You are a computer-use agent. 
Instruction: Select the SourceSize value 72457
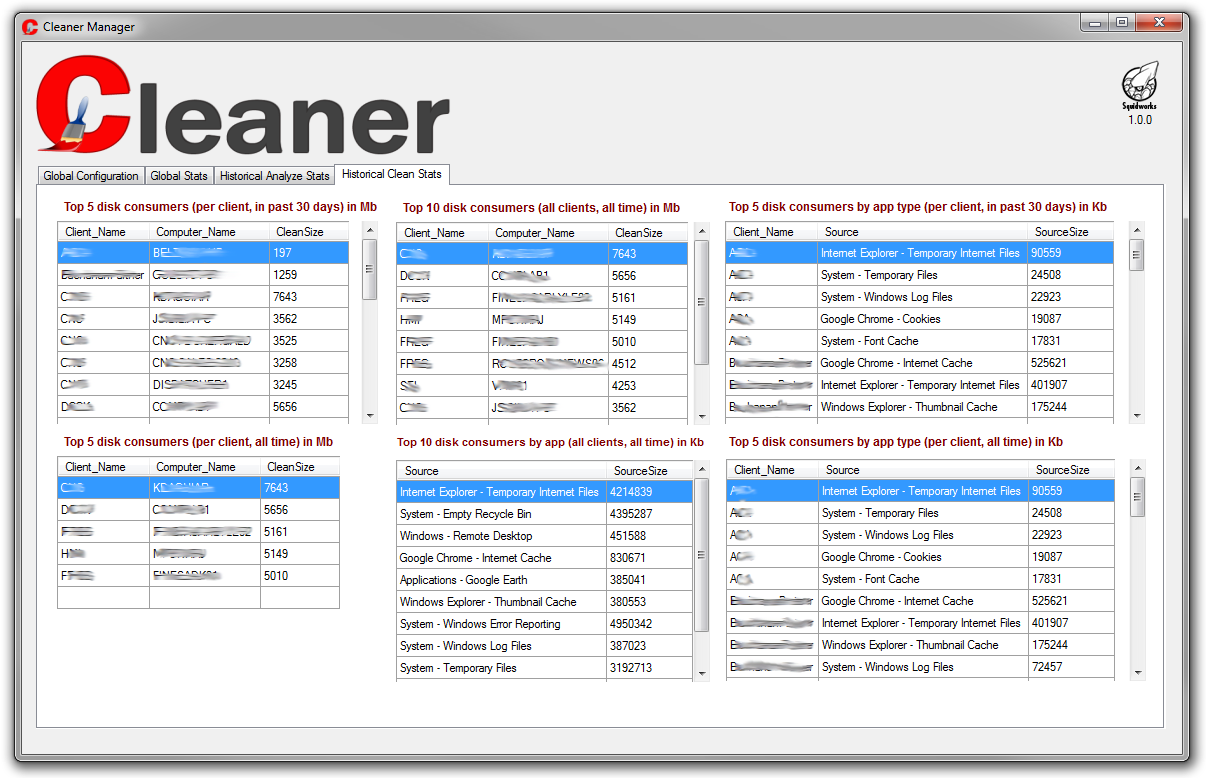tap(1071, 667)
